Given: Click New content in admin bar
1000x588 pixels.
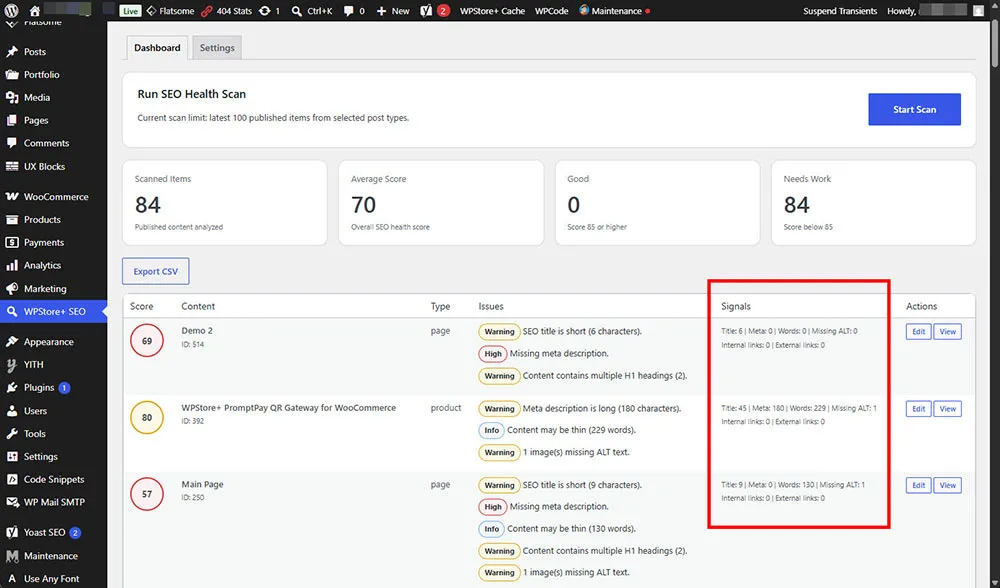Looking at the screenshot, I should pyautogui.click(x=393, y=11).
